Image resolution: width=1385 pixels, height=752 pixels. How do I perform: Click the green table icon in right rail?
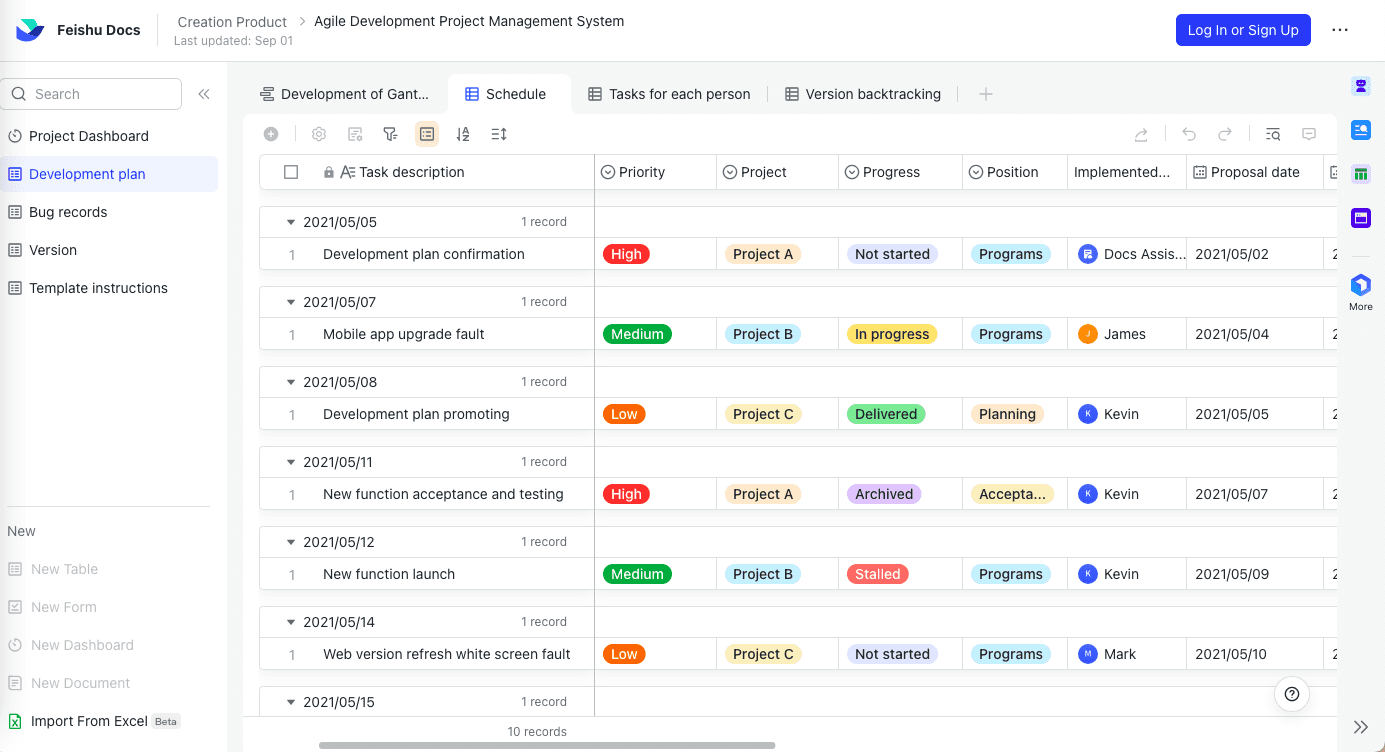pos(1361,174)
